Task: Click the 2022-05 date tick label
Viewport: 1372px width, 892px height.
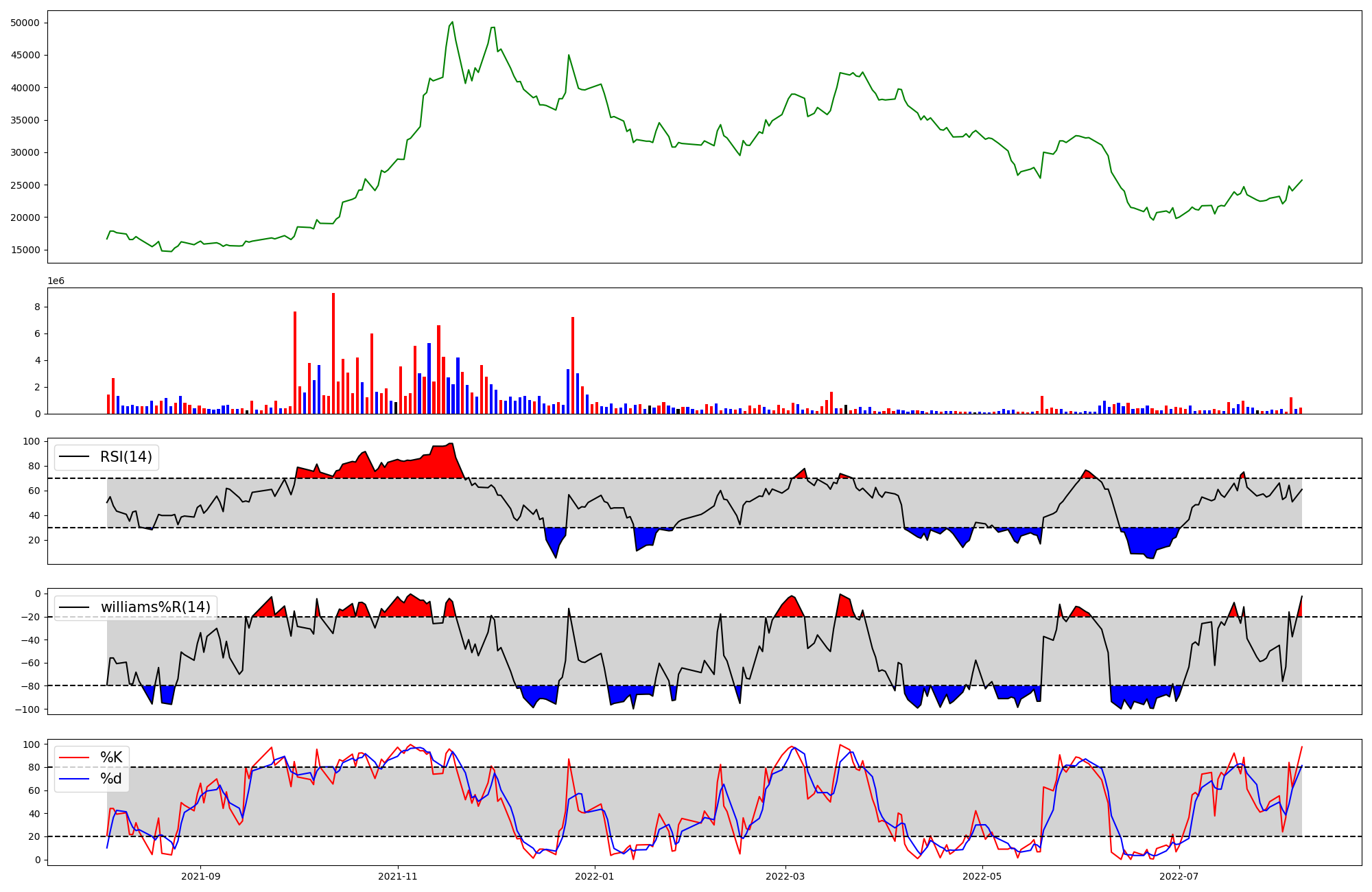Action: click(982, 876)
